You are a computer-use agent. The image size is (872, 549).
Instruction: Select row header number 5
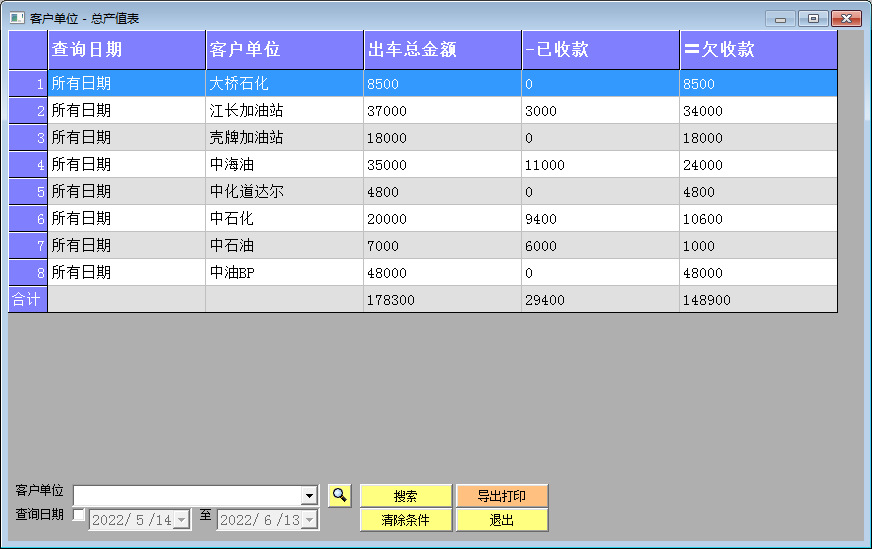click(x=28, y=191)
